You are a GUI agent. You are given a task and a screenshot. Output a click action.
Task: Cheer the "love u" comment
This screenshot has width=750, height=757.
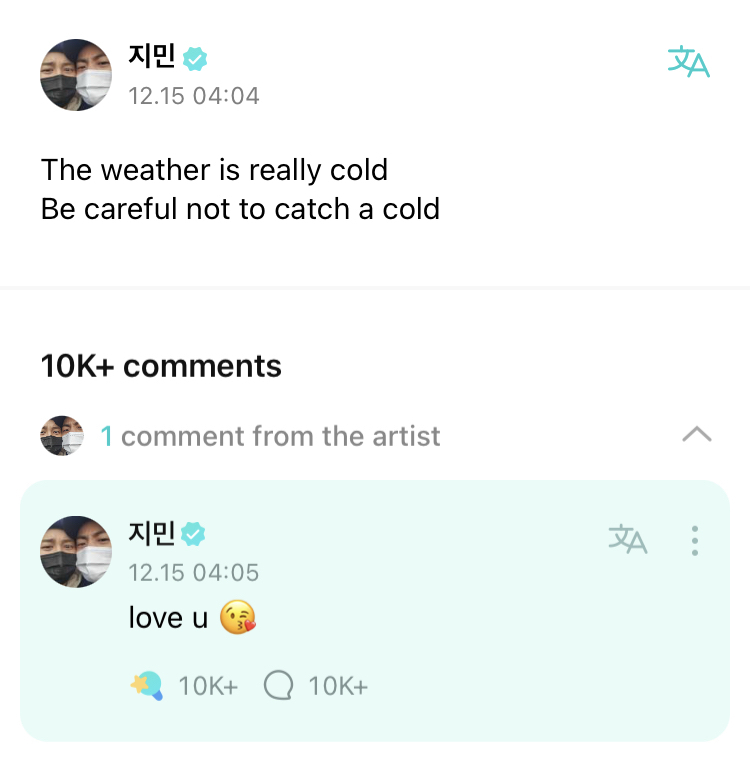click(x=146, y=686)
